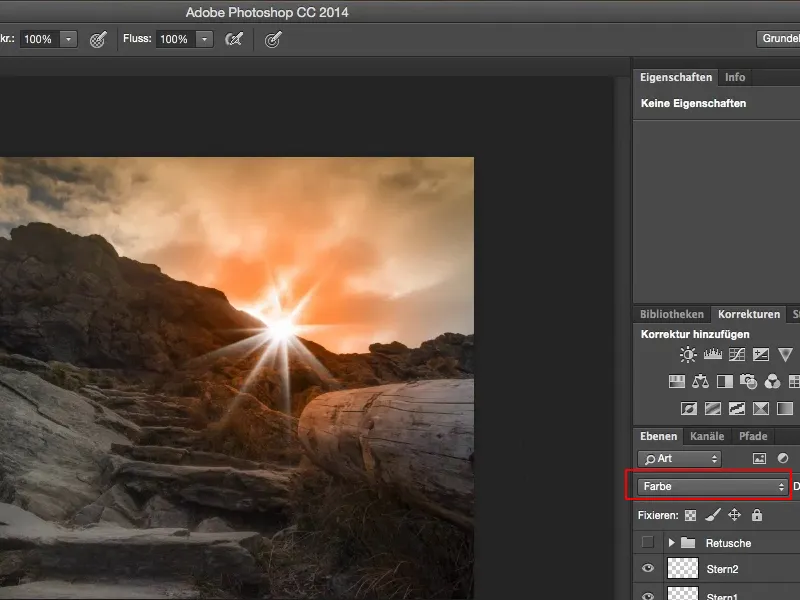Hide the Stern2 layer
This screenshot has width=800, height=600.
pos(648,569)
